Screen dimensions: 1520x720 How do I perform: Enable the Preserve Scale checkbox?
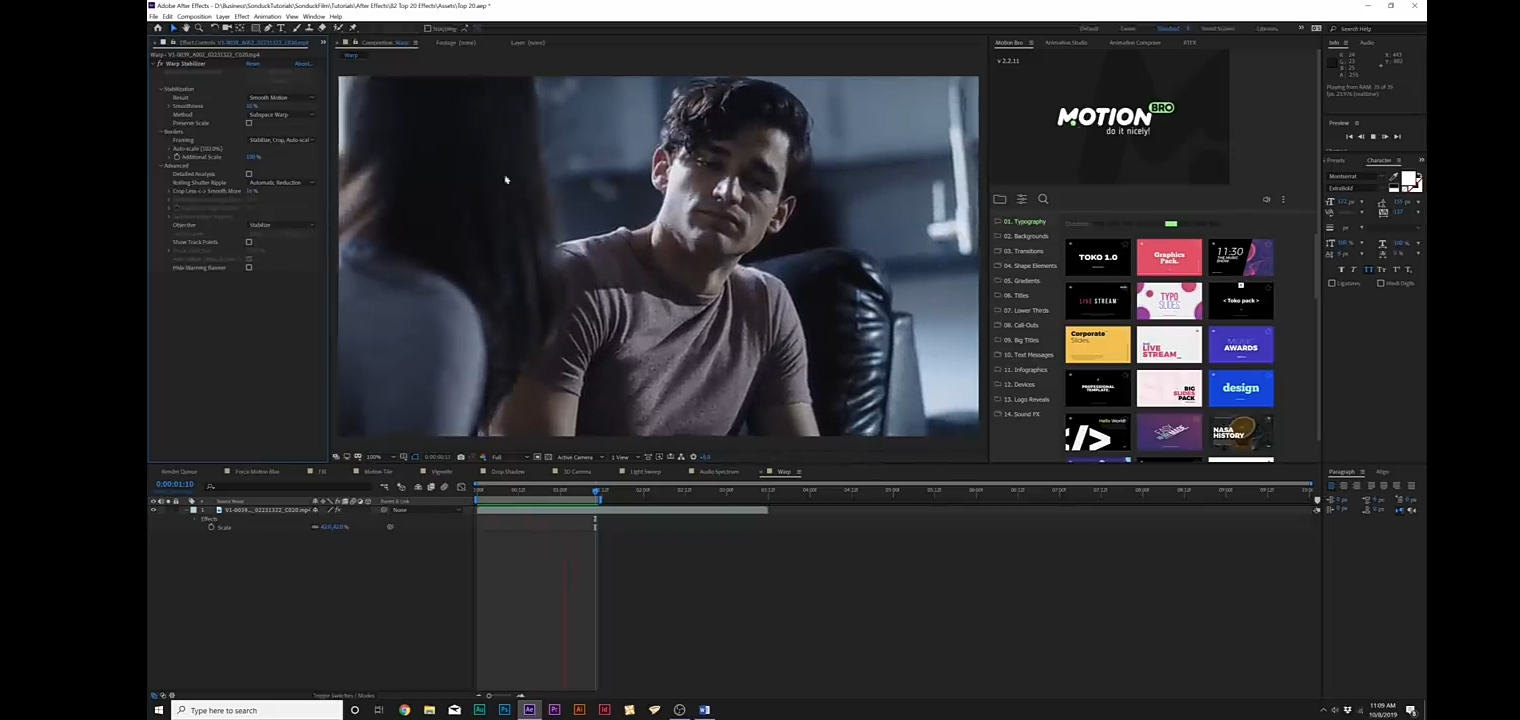tap(249, 123)
